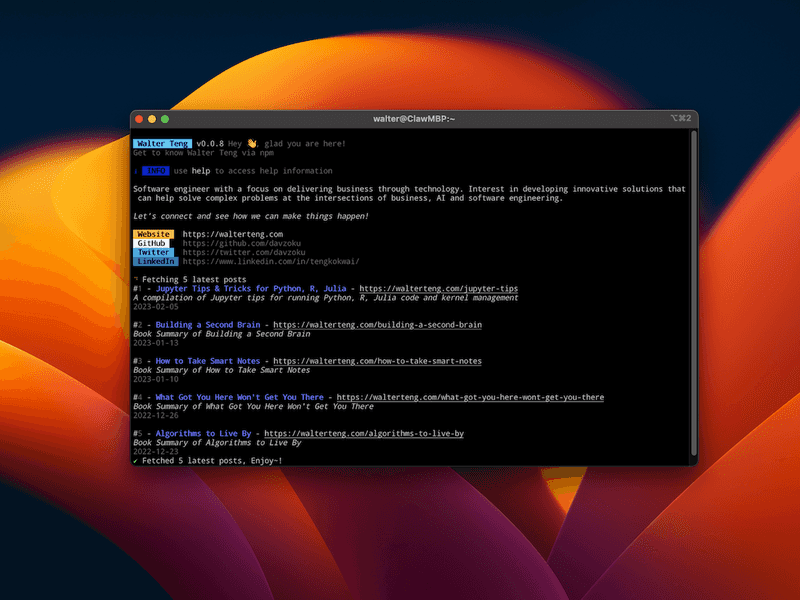
Task: Click the waving hand emoji
Action: coord(252,144)
